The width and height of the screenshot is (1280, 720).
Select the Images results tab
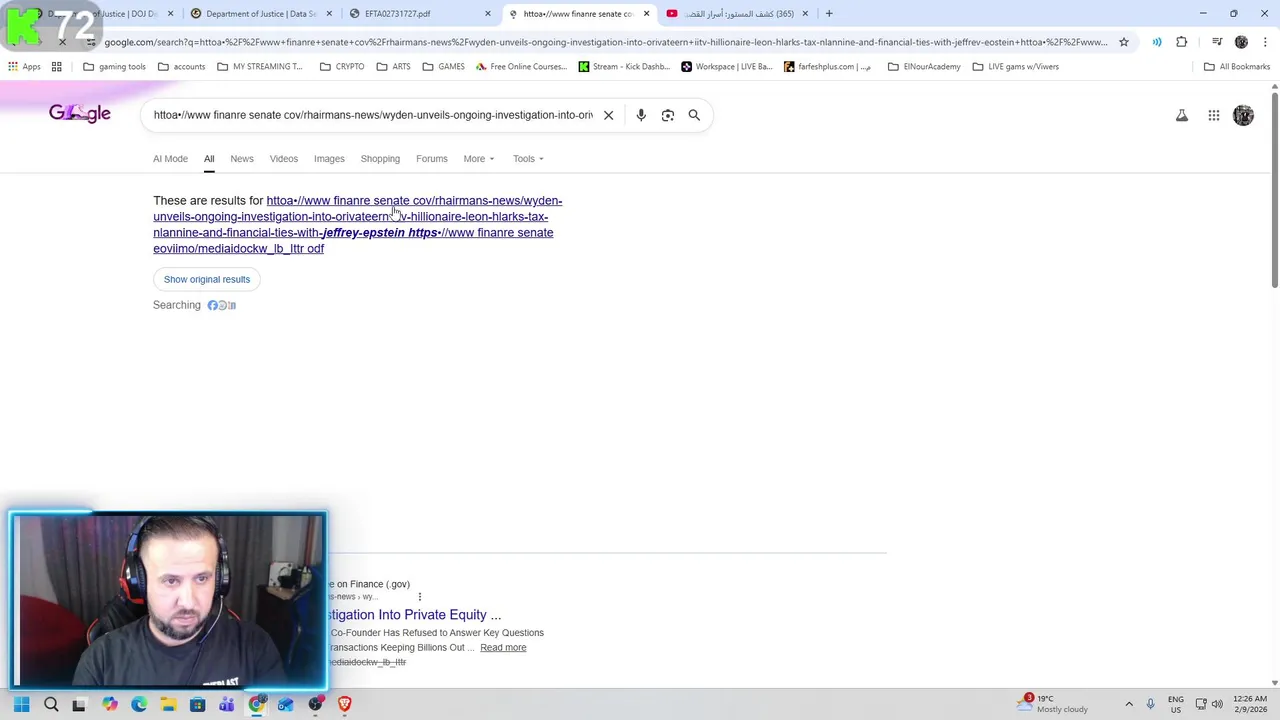point(329,159)
